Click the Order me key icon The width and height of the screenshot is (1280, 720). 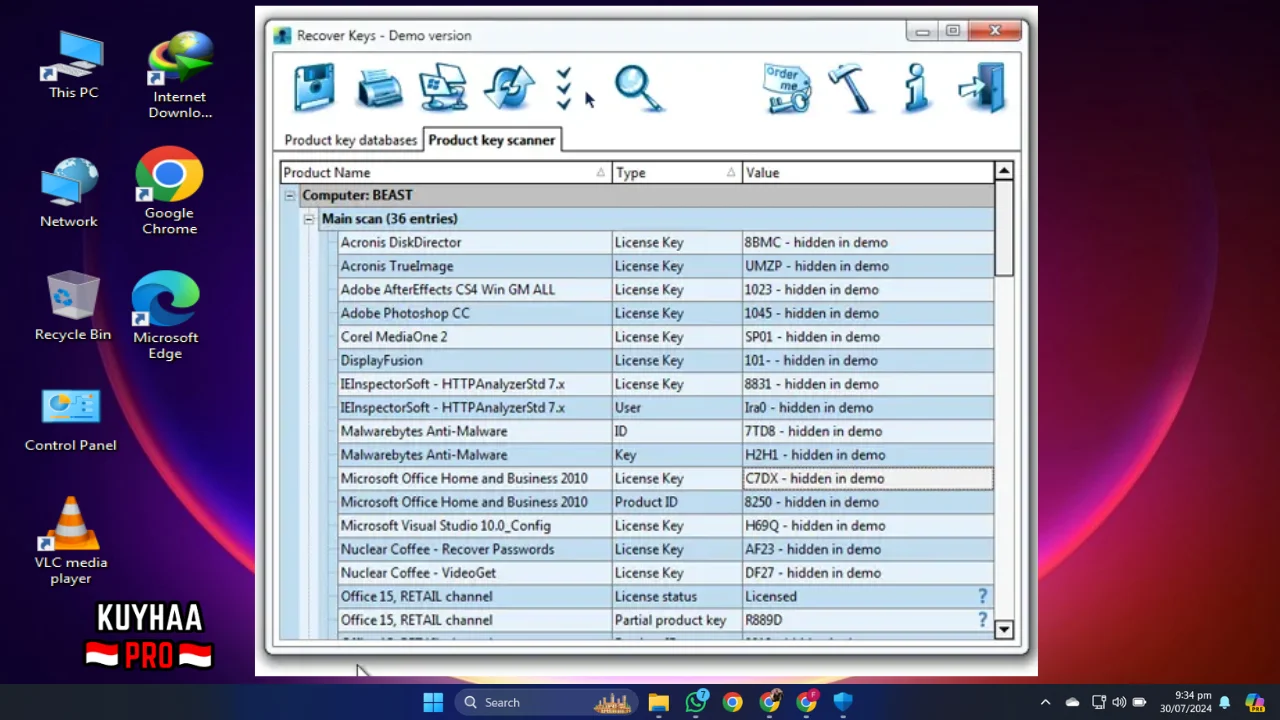(x=787, y=88)
